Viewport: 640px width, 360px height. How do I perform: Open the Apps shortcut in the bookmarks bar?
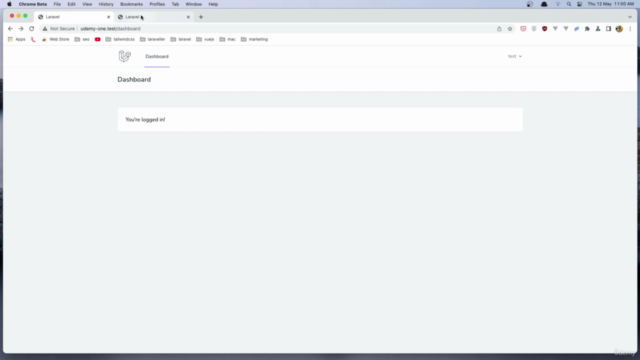click(17, 39)
